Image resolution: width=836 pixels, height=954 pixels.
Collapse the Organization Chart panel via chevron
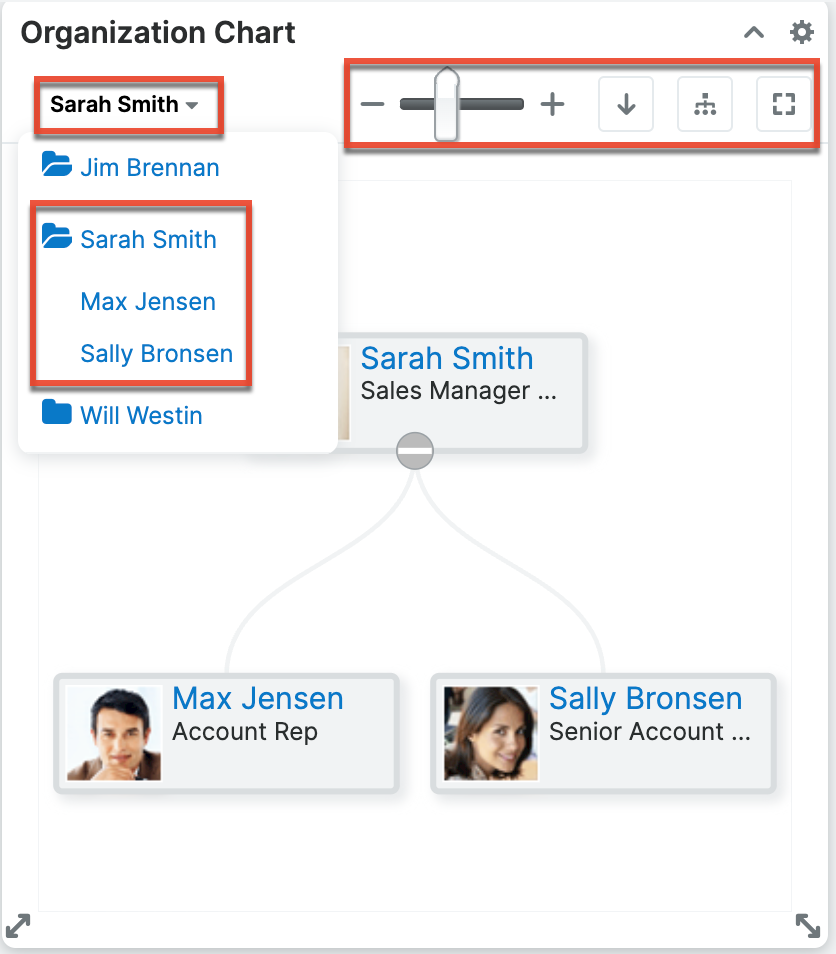click(754, 32)
